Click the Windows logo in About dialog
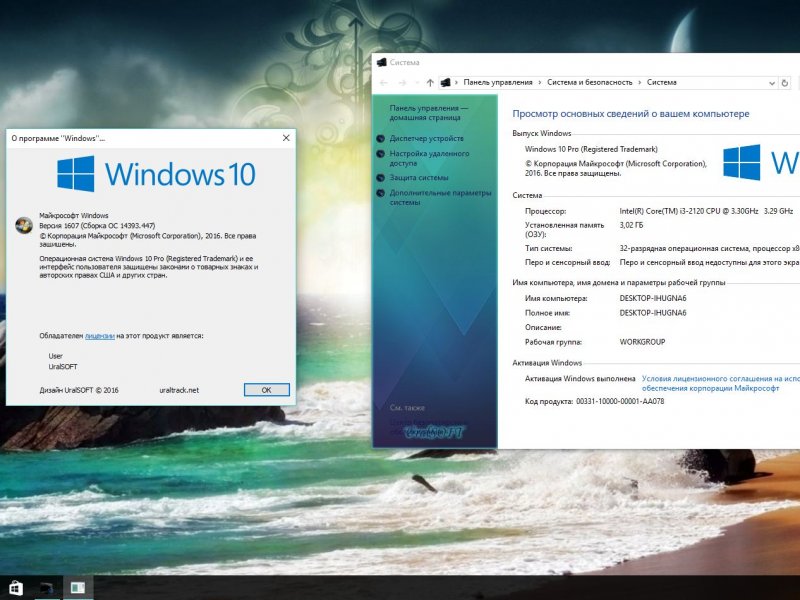 [76, 174]
